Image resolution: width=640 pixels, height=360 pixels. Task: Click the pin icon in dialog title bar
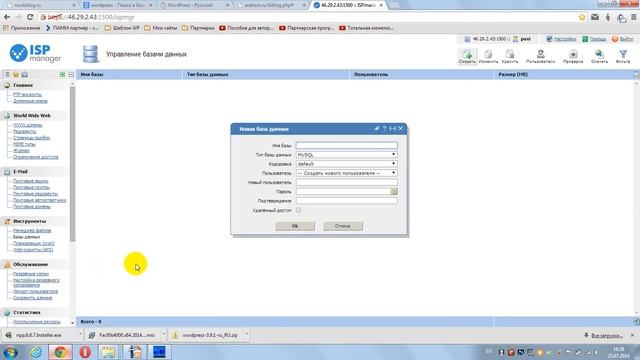coord(376,129)
